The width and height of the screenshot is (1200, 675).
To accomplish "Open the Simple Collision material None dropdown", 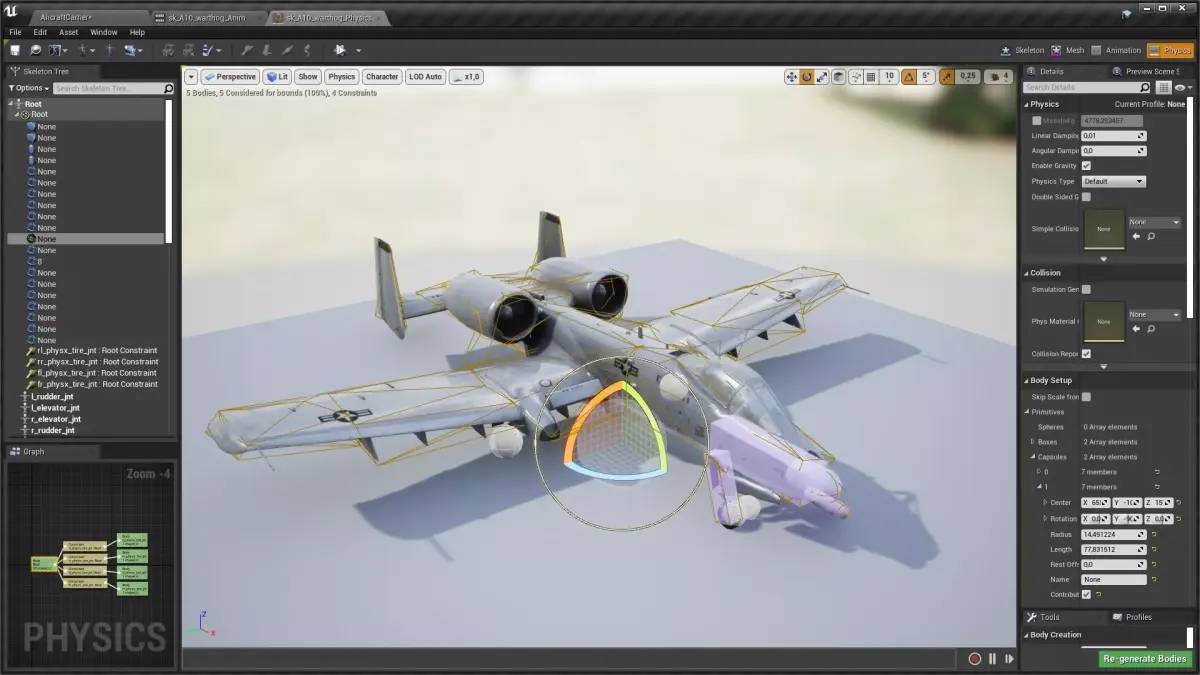I will tap(1155, 222).
